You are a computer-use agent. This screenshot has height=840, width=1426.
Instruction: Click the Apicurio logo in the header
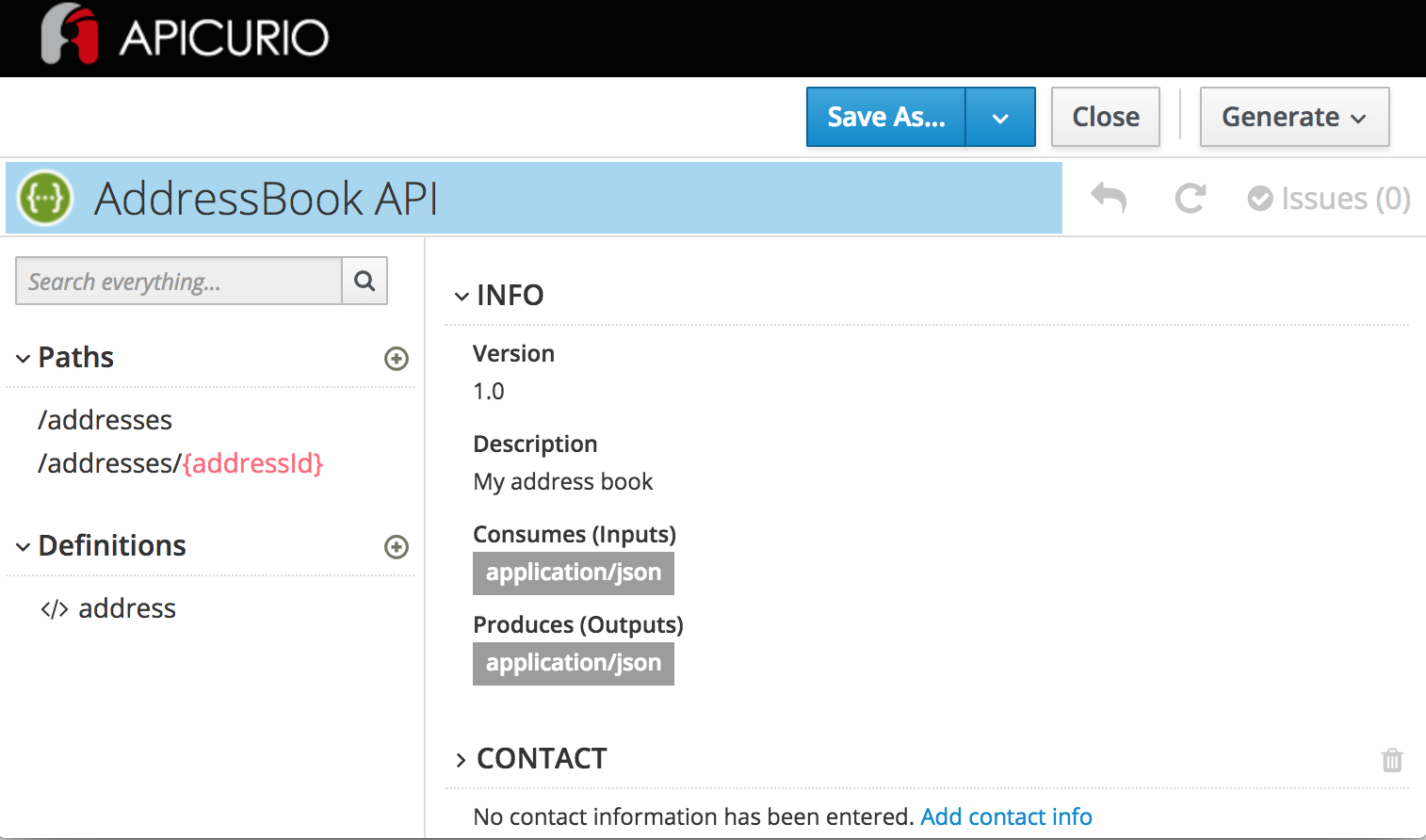click(185, 36)
